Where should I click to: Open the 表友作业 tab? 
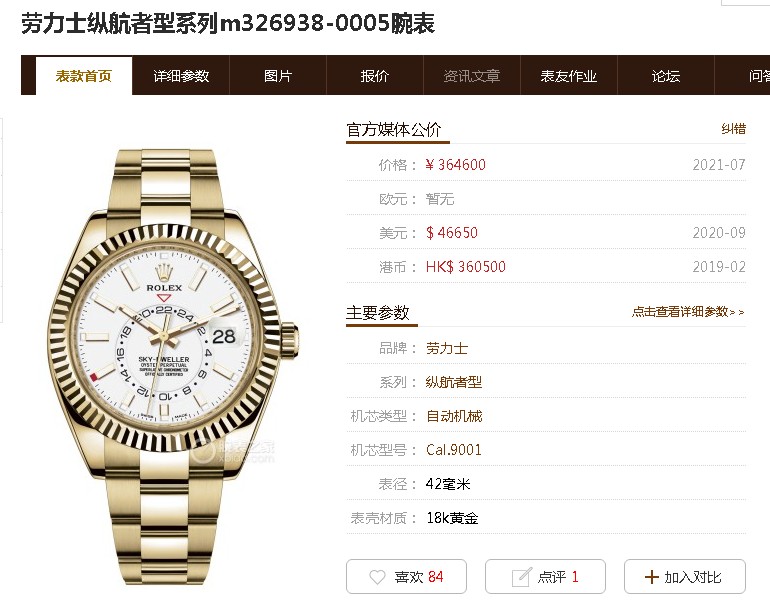[569, 76]
